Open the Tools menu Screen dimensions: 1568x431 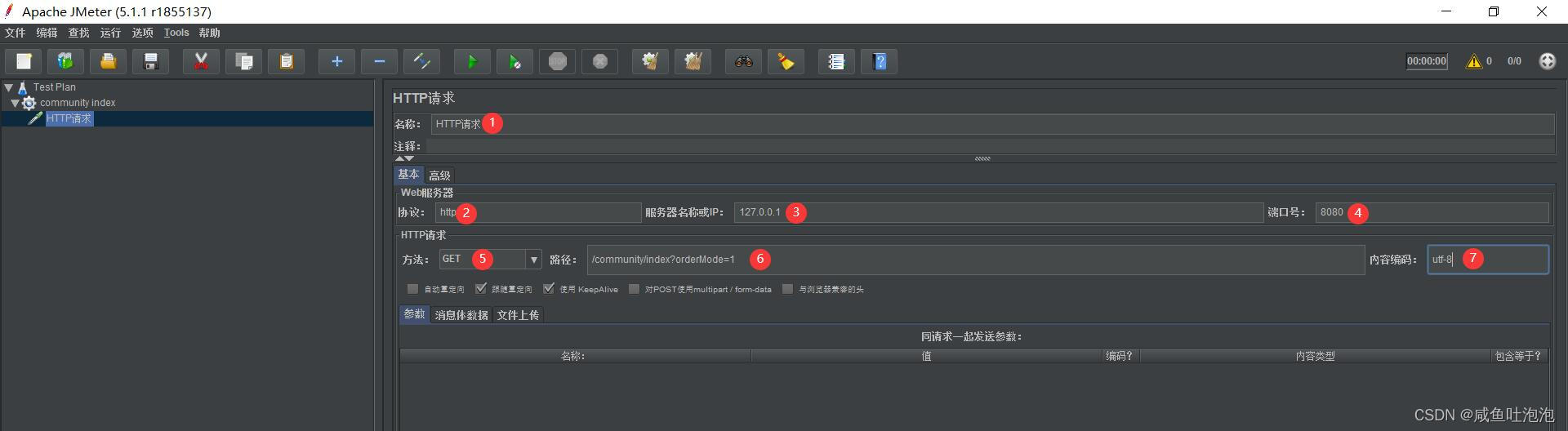coord(176,33)
